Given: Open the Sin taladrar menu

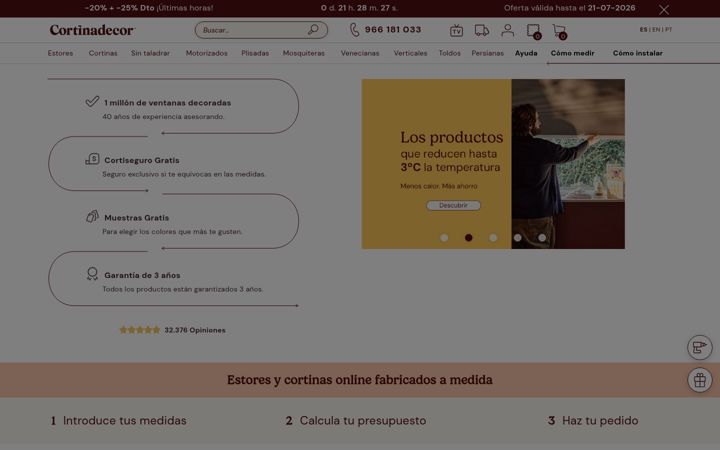Looking at the screenshot, I should pyautogui.click(x=150, y=53).
